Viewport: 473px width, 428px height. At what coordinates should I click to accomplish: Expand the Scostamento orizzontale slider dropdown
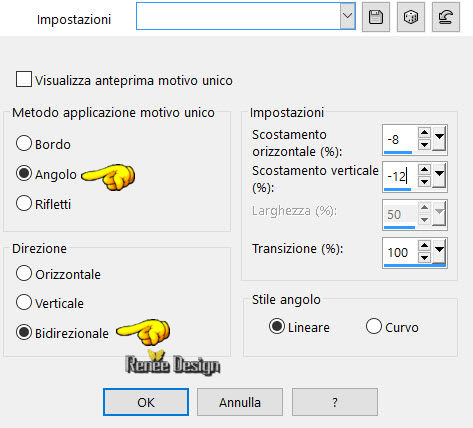pyautogui.click(x=439, y=138)
